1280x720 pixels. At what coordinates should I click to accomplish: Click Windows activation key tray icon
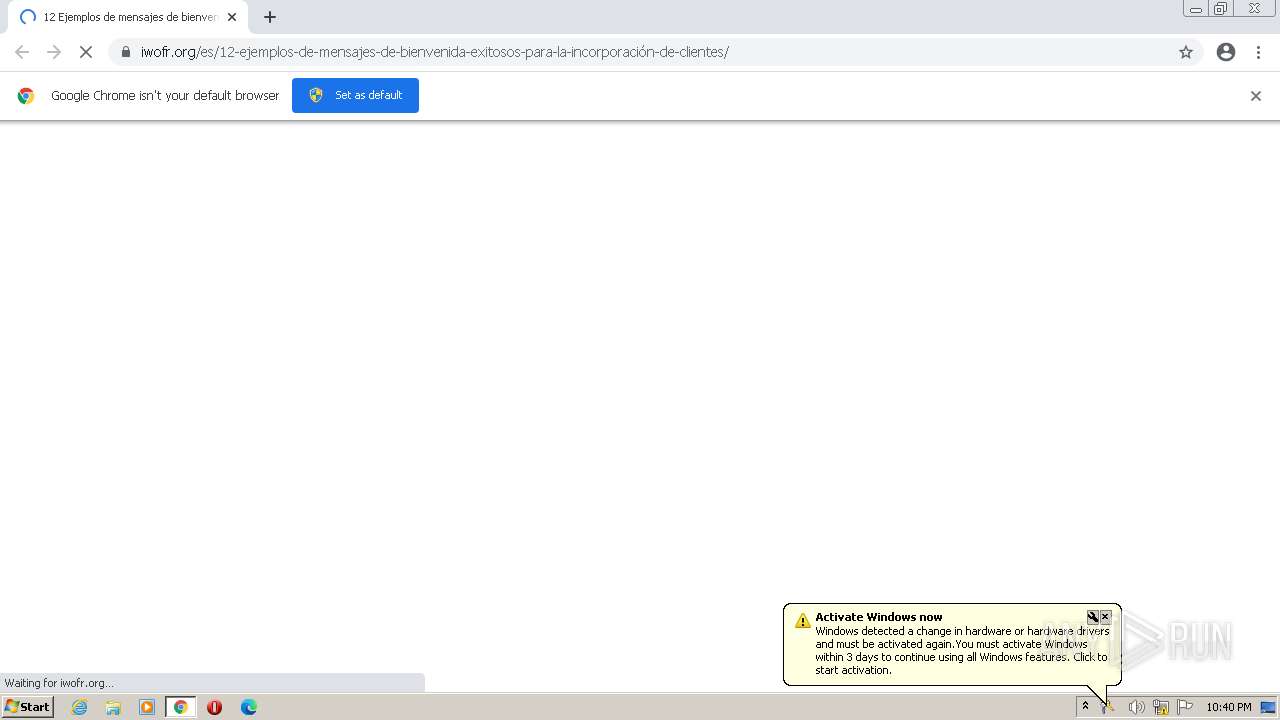coord(1108,707)
